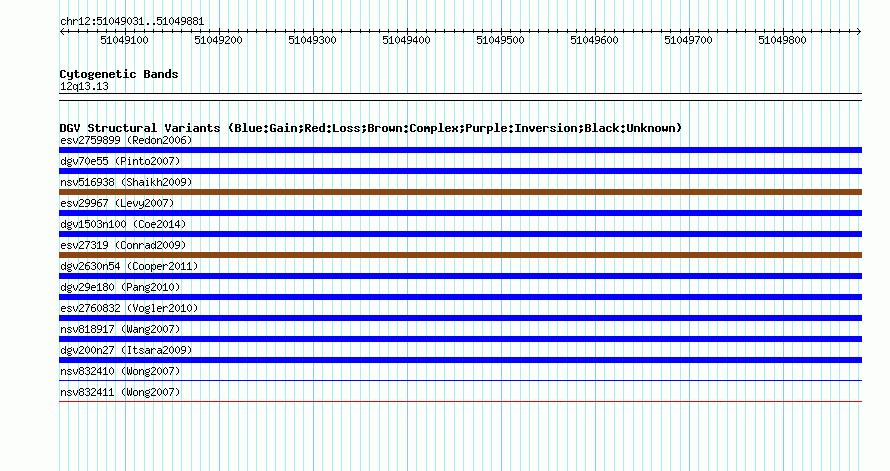
Task: Click ruler position 51049700
Action: (x=689, y=40)
